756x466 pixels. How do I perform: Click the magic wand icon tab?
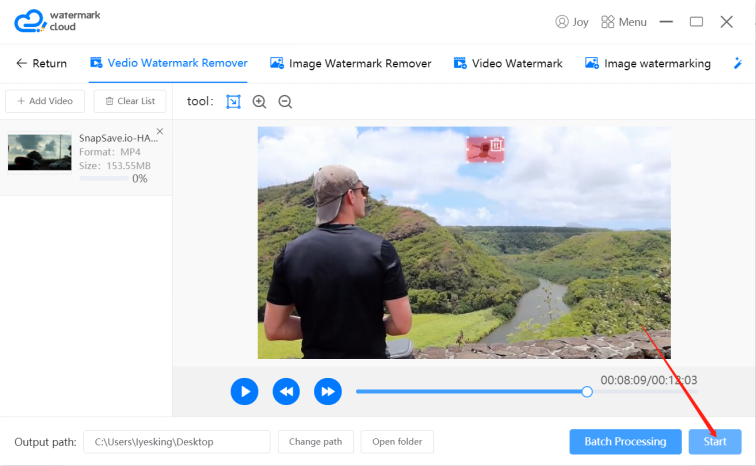coord(738,63)
